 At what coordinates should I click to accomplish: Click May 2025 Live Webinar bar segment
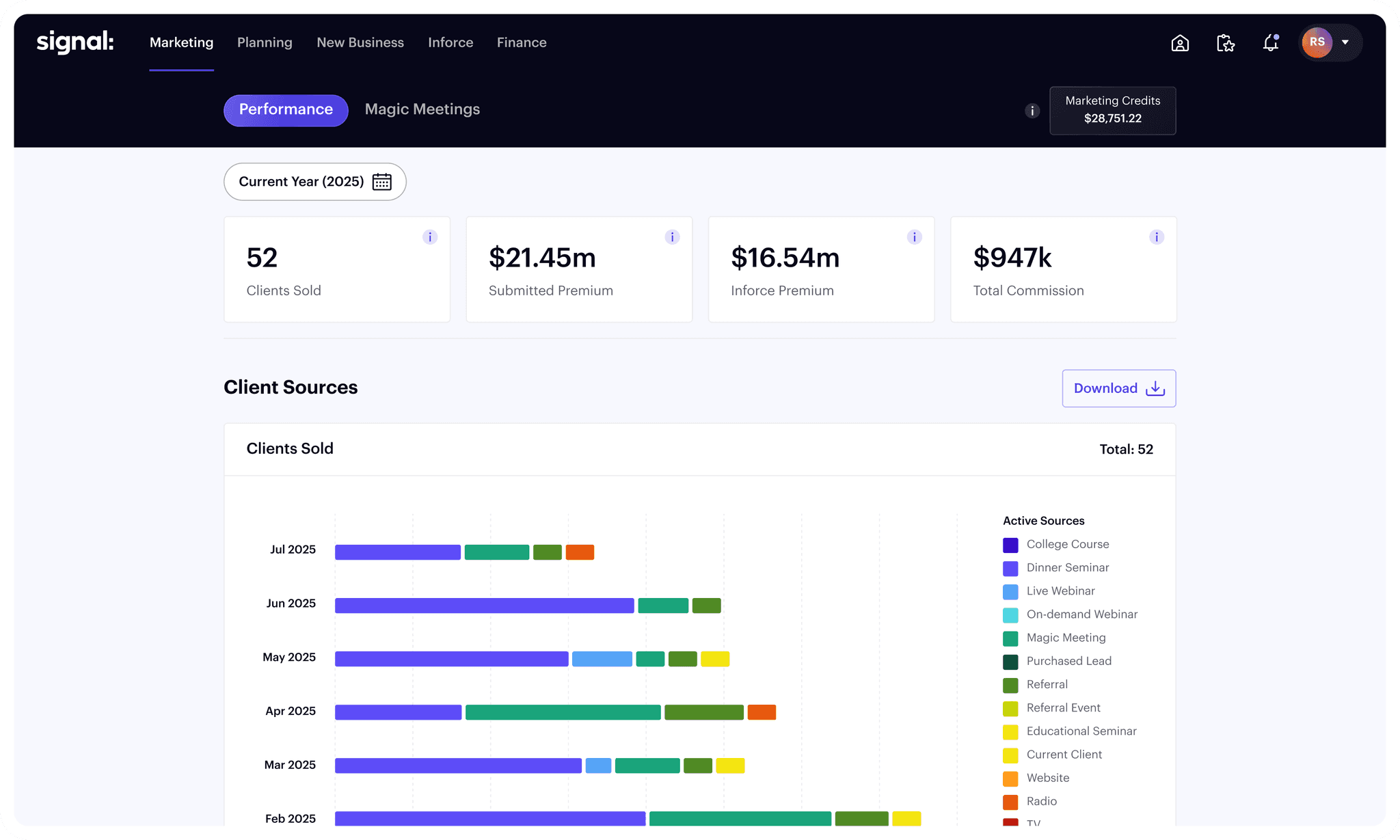[x=602, y=659]
